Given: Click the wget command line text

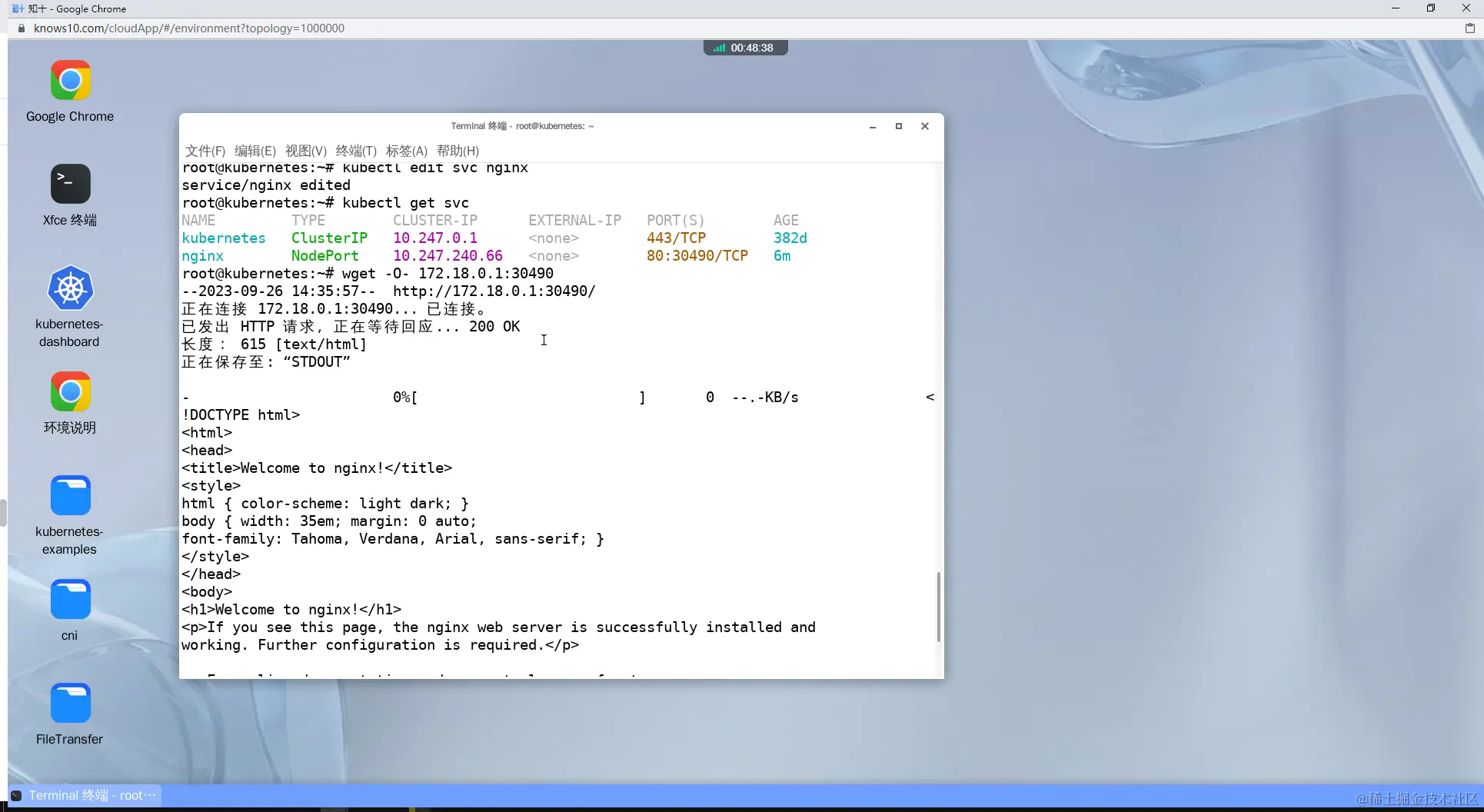Looking at the screenshot, I should tap(448, 274).
